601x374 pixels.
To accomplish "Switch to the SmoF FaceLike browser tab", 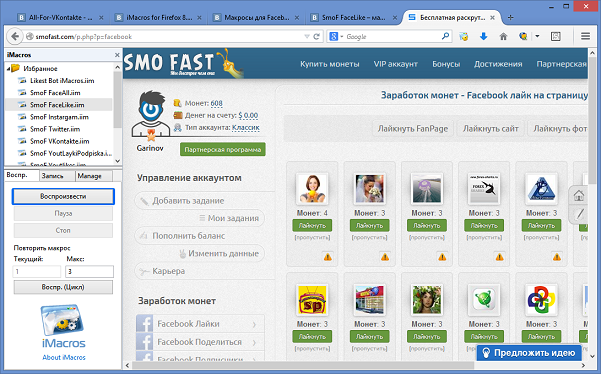I will coord(354,18).
